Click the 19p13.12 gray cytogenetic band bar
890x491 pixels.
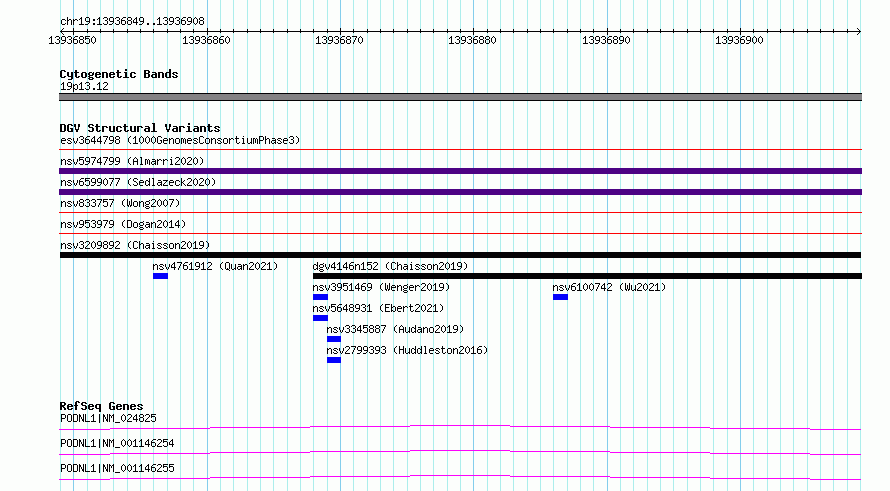(460, 97)
